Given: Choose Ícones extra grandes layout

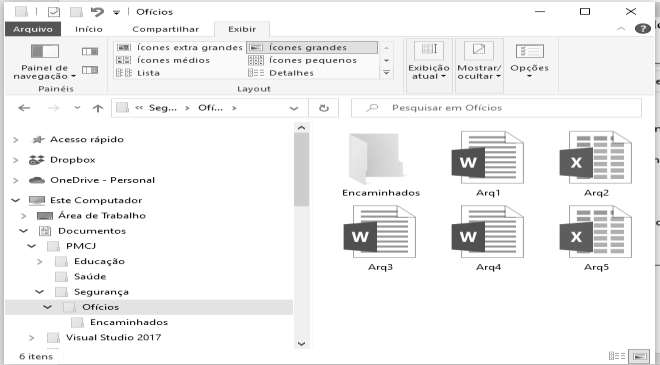Looking at the screenshot, I should click(180, 48).
